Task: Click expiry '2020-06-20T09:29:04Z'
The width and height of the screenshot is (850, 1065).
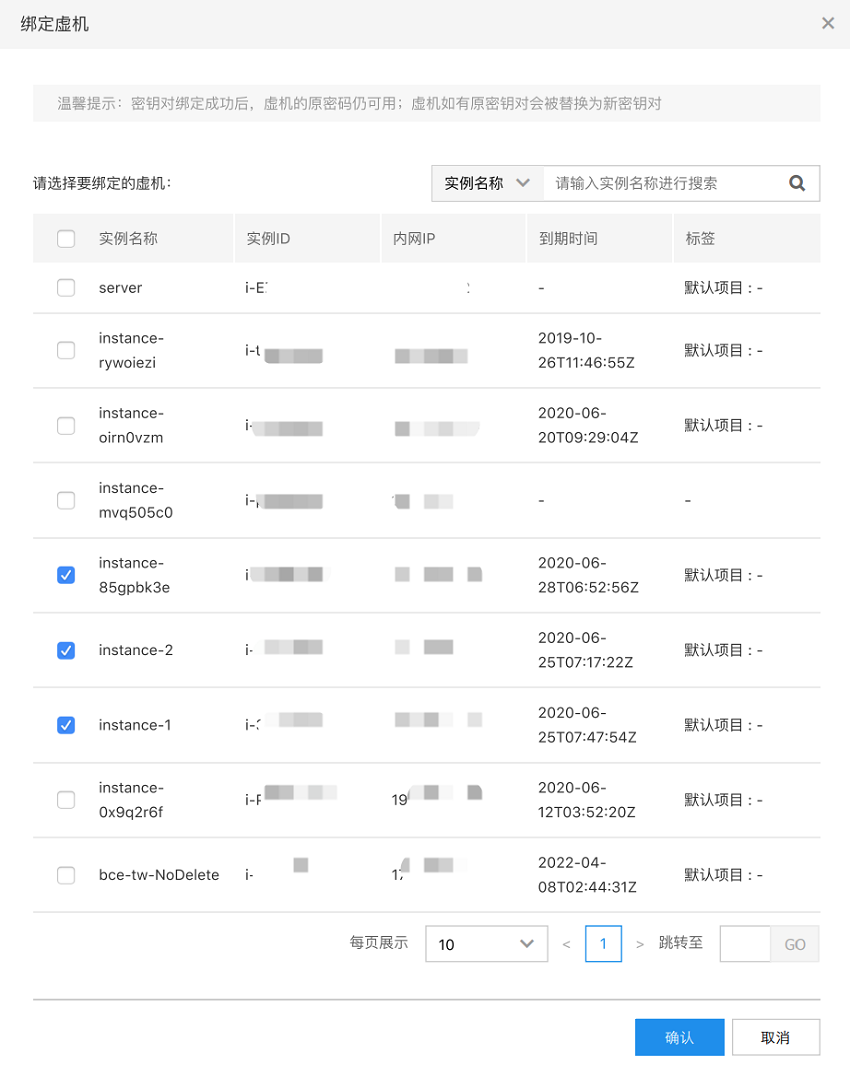Action: (588, 425)
